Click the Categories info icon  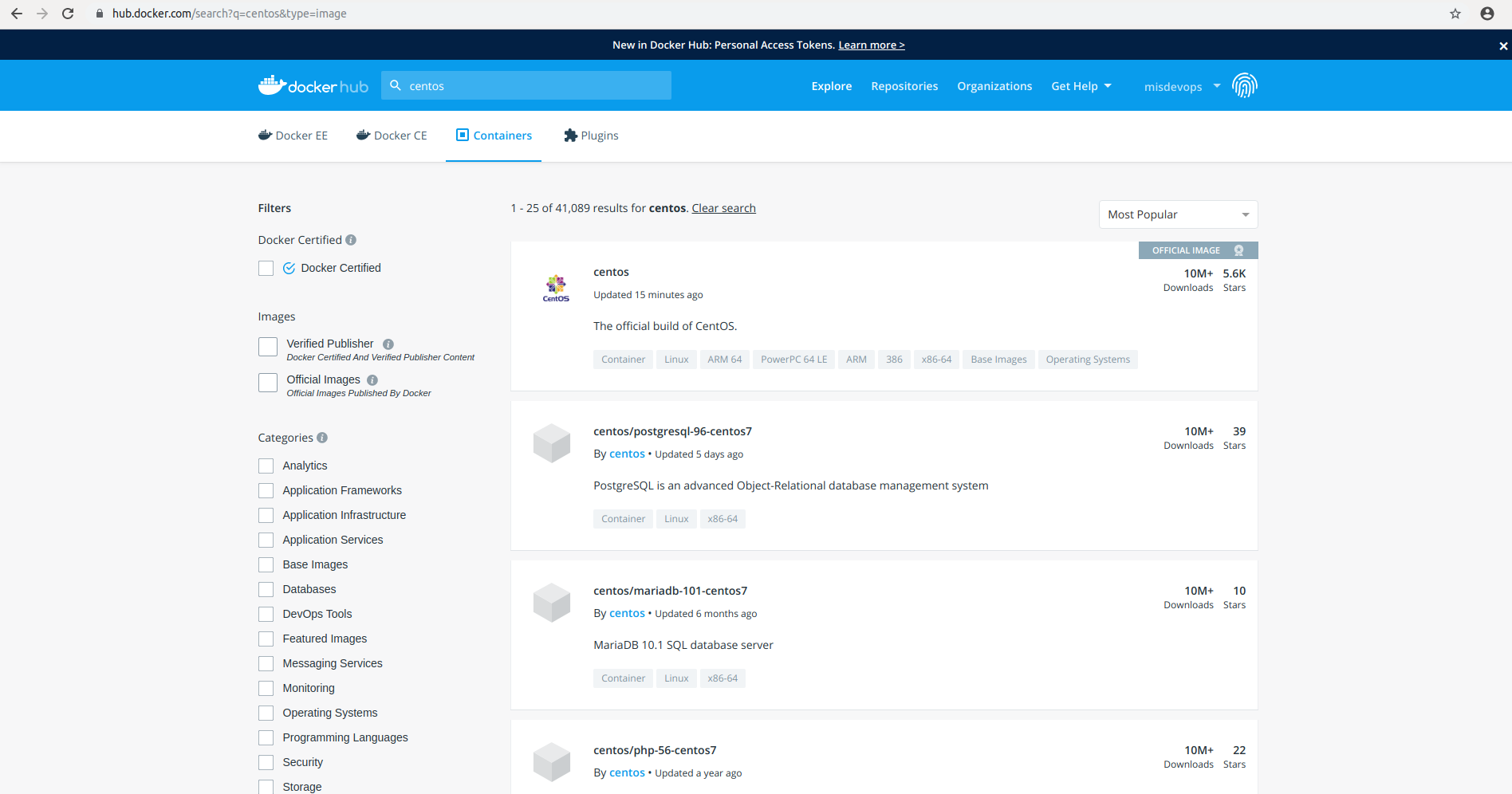tap(322, 438)
